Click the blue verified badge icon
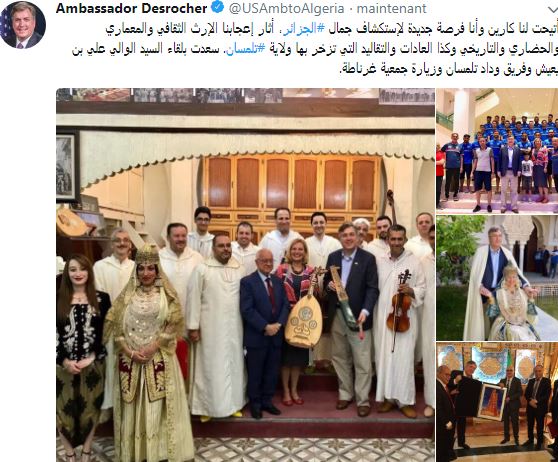Viewport: 558px width, 462px height. click(218, 7)
